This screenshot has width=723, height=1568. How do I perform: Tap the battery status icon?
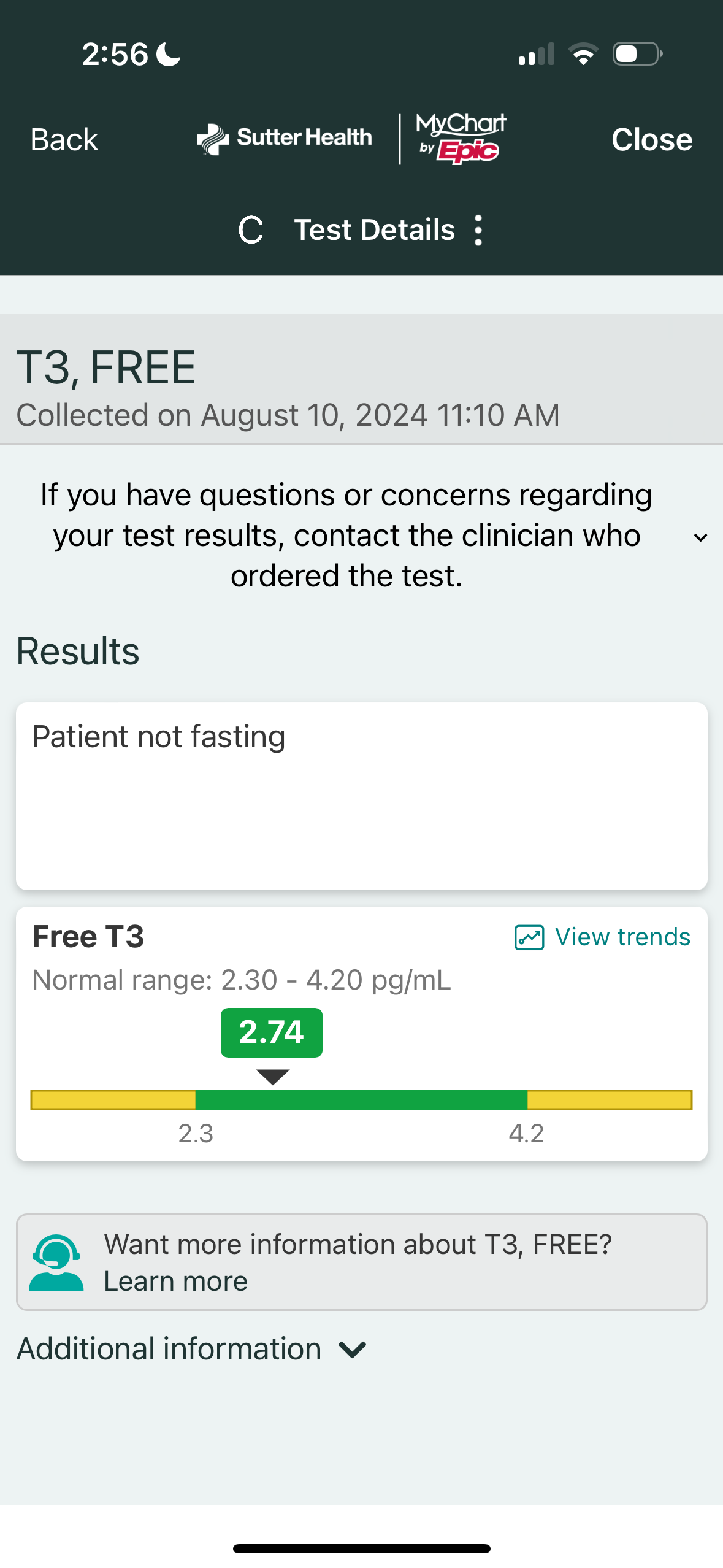[638, 54]
